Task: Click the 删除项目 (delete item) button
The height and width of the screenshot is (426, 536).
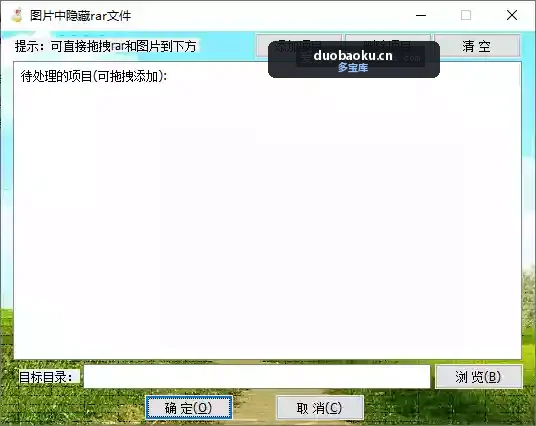Action: coord(388,45)
